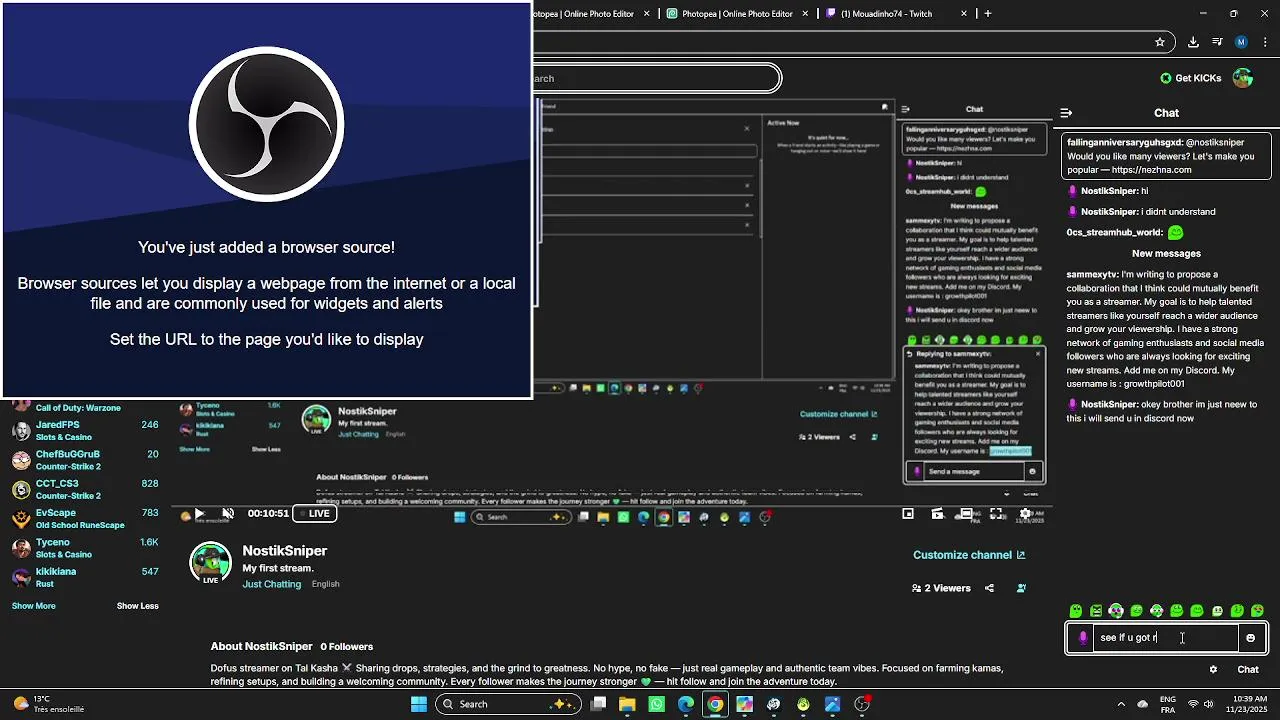Image resolution: width=1280 pixels, height=720 pixels.
Task: Play the stream video
Action: (x=199, y=513)
